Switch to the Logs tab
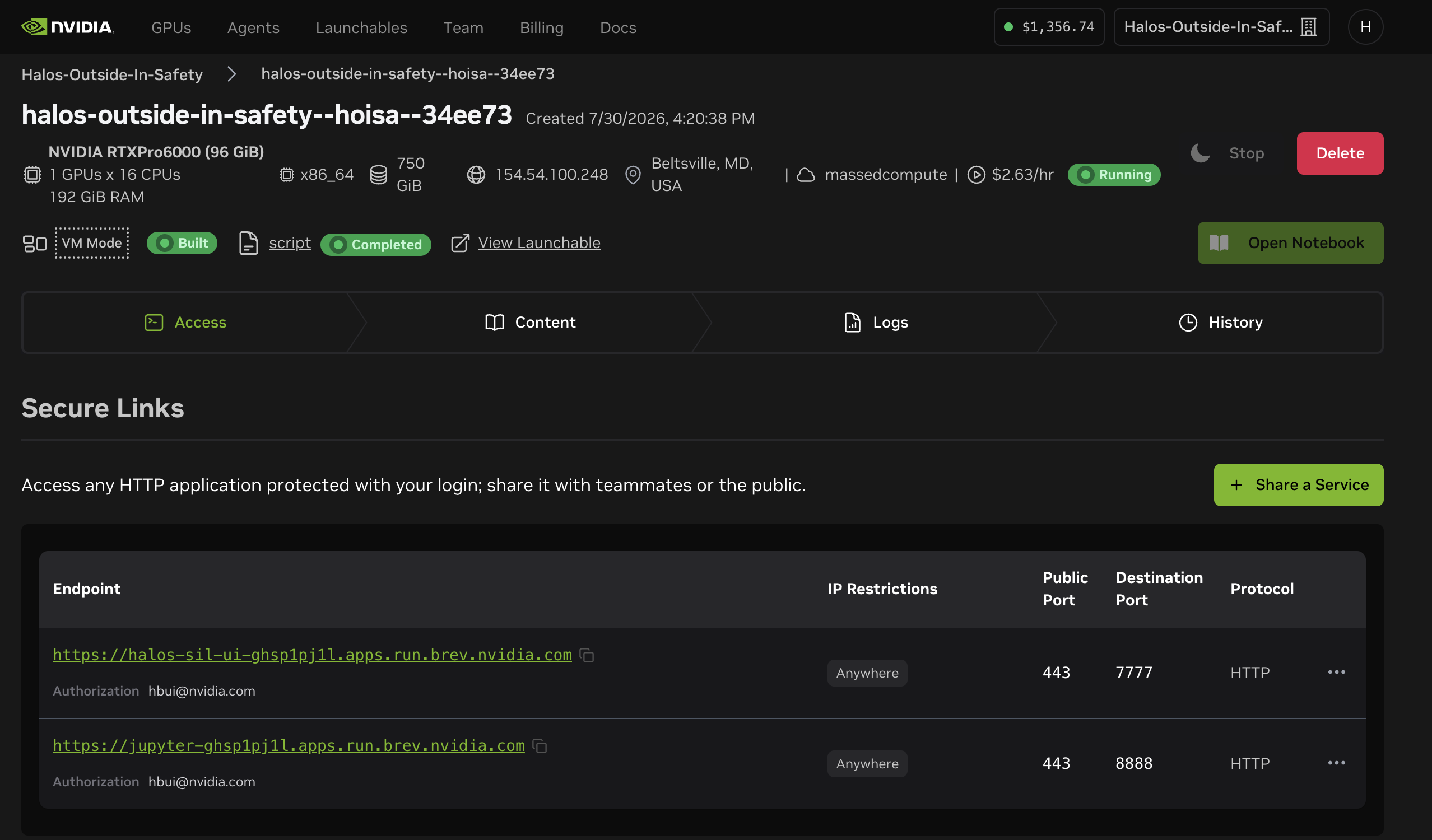The width and height of the screenshot is (1432, 840). point(876,323)
